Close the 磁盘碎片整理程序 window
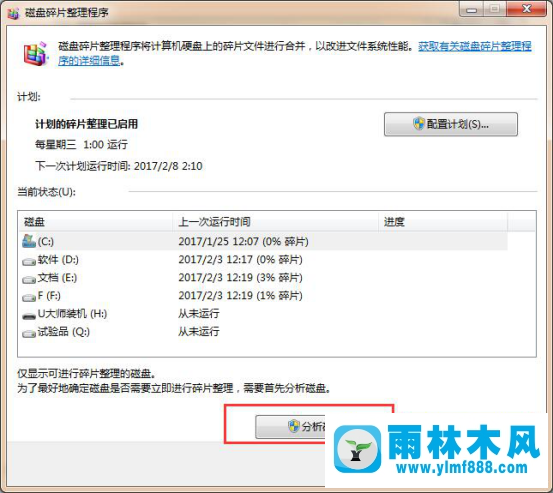553x493 pixels. pyautogui.click(x=527, y=9)
